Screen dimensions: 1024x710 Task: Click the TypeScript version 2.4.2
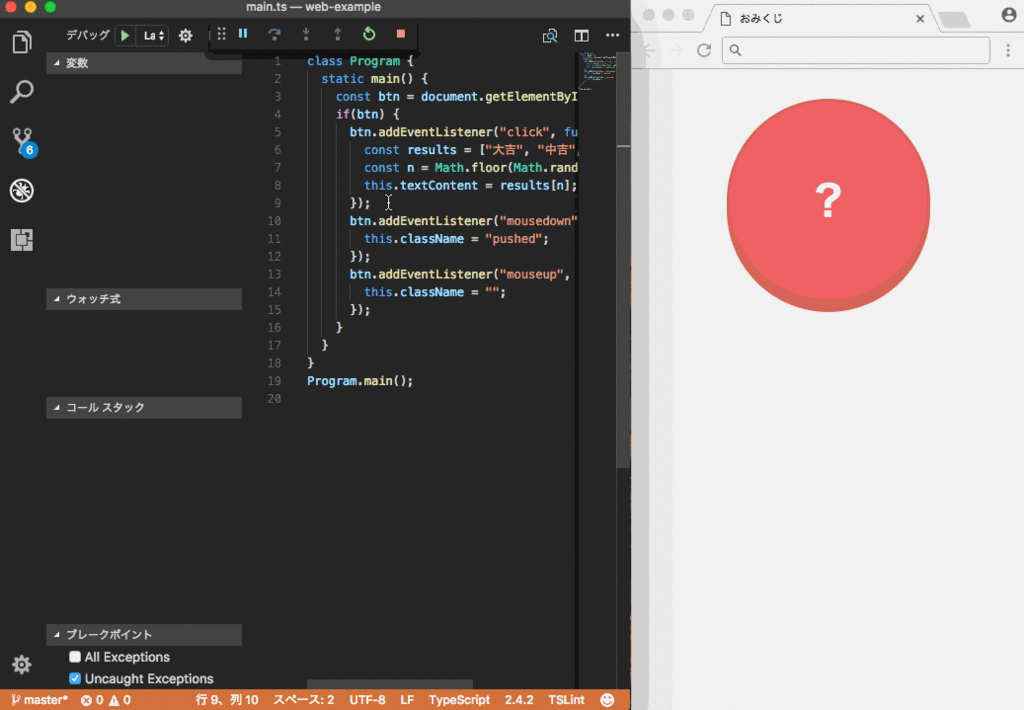519,700
